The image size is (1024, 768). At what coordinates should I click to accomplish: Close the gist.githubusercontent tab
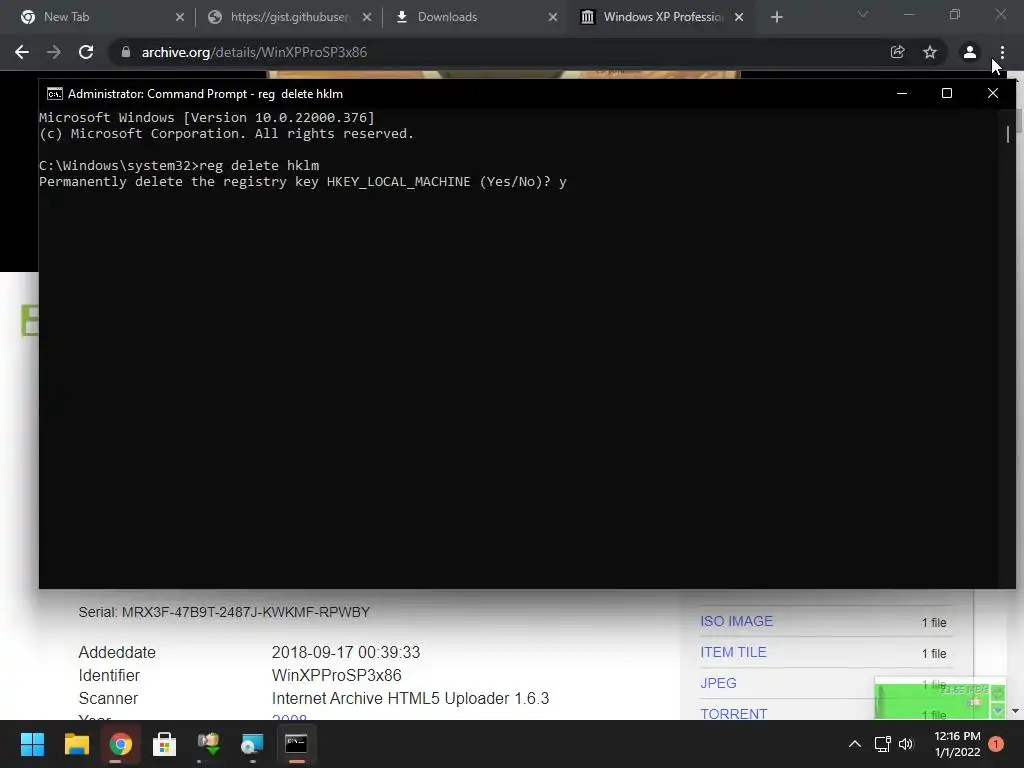tap(367, 17)
